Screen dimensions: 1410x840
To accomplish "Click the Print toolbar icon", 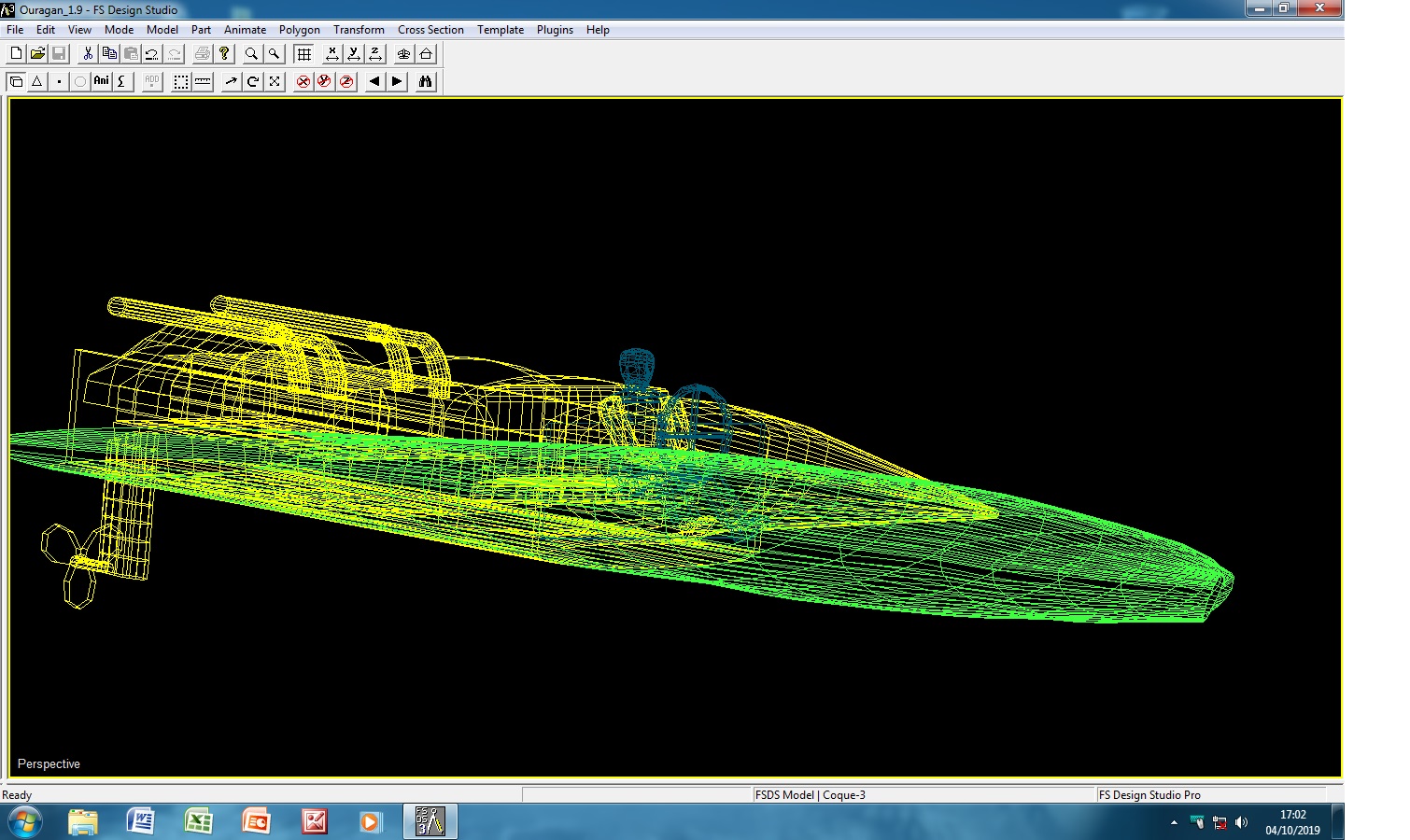I will (203, 54).
